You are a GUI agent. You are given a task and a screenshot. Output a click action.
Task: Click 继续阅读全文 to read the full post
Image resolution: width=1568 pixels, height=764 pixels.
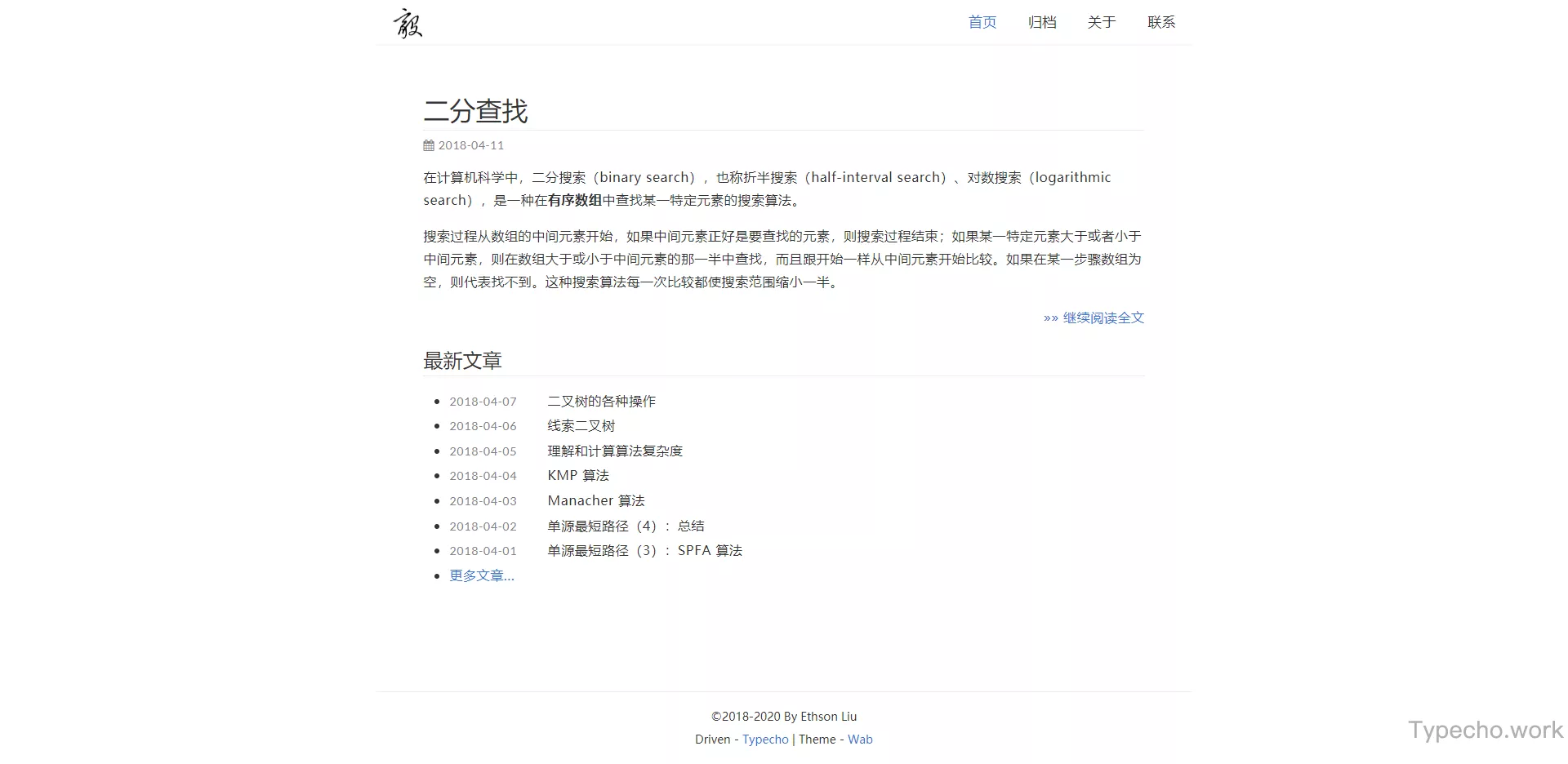point(1102,318)
